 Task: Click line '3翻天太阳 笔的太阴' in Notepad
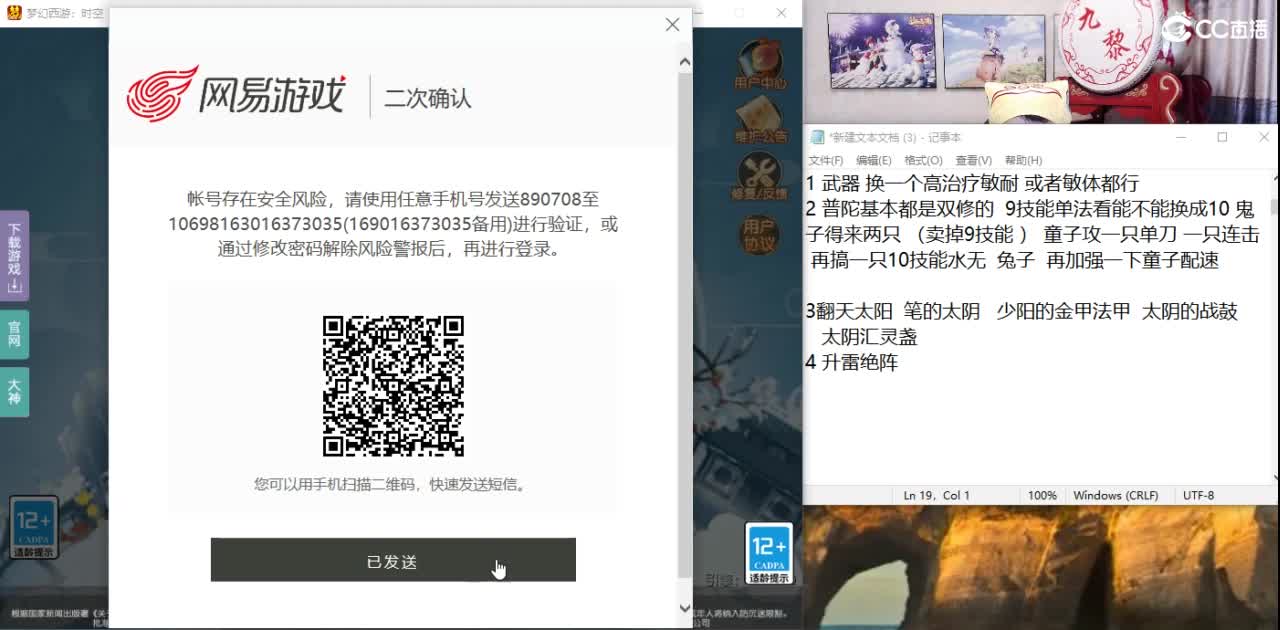[x=1021, y=311]
